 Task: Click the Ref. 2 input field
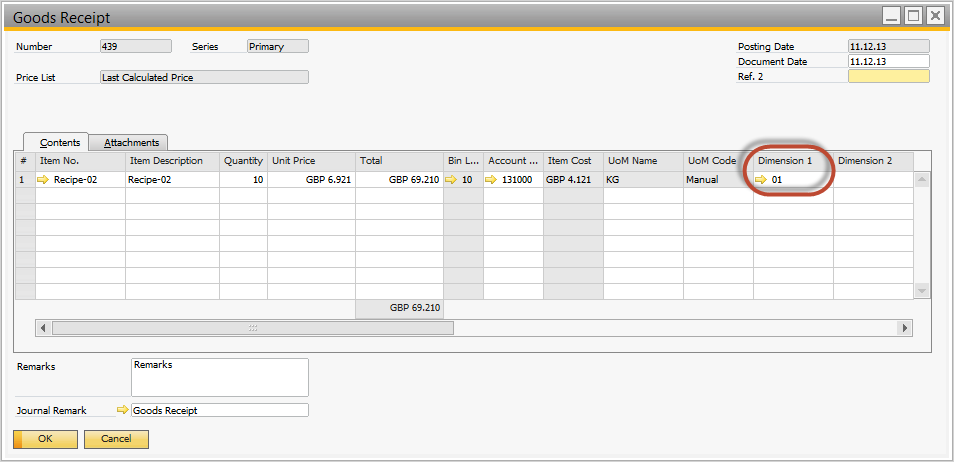pyautogui.click(x=888, y=76)
